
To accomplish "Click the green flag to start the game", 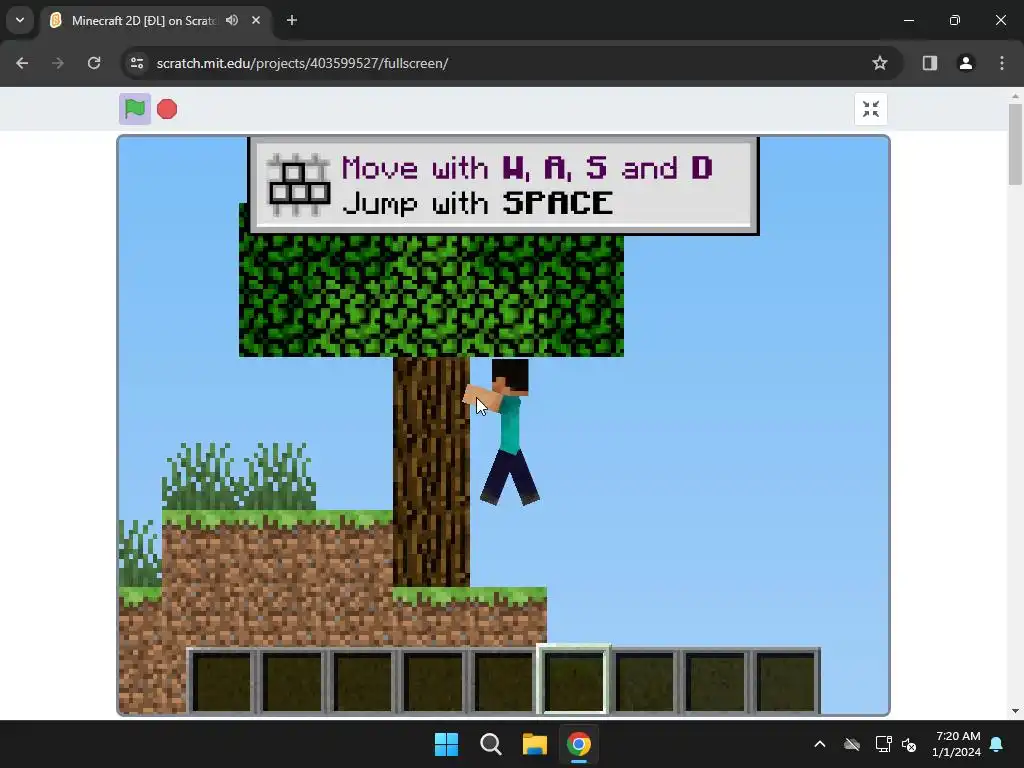I will [135, 109].
